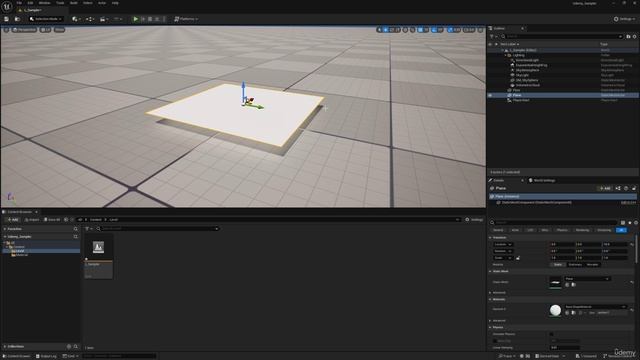Open the Build menu
This screenshot has height=360, width=640.
point(74,3)
